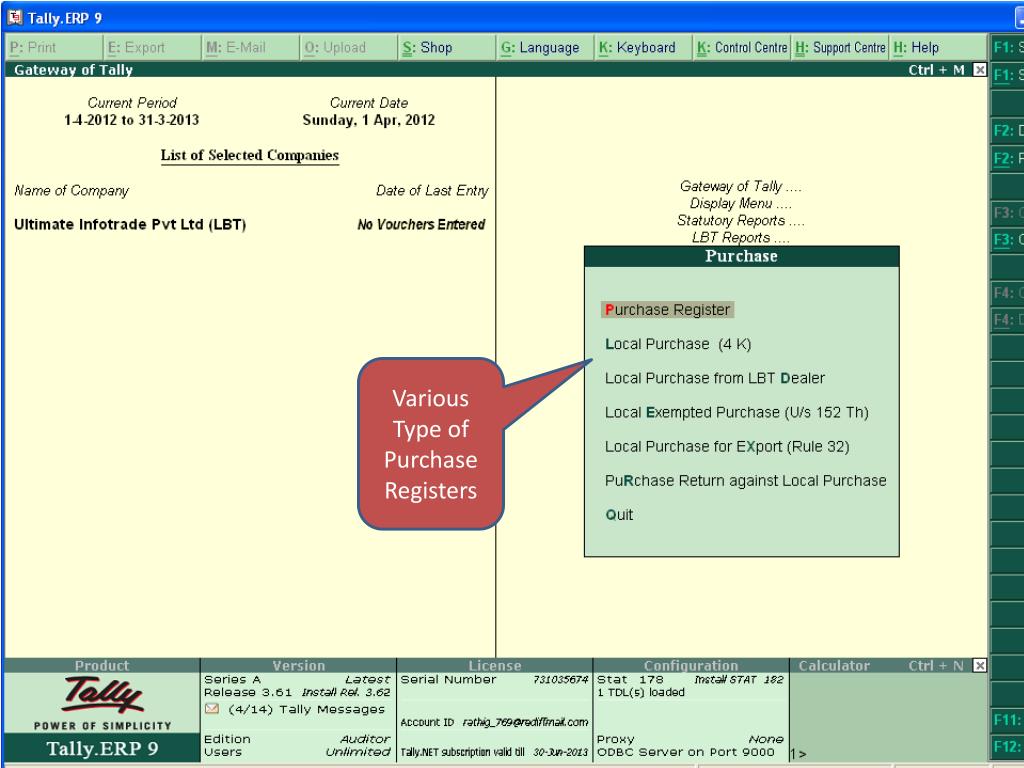
Task: Select company Ultimate Infotrade Pvt Ltd (LBT)
Action: click(130, 225)
